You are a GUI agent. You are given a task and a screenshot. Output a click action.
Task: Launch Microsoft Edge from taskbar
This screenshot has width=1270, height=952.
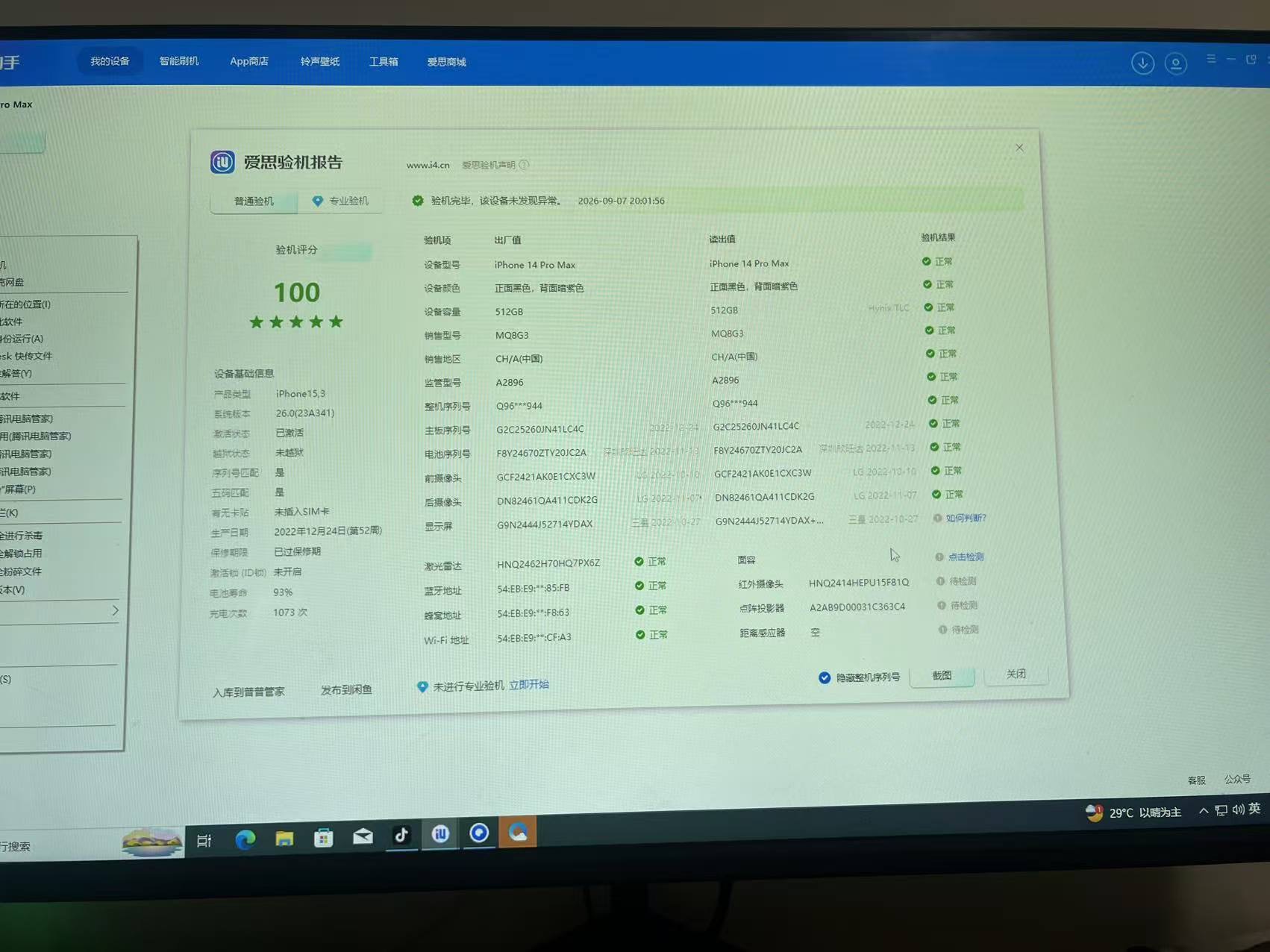(x=245, y=839)
